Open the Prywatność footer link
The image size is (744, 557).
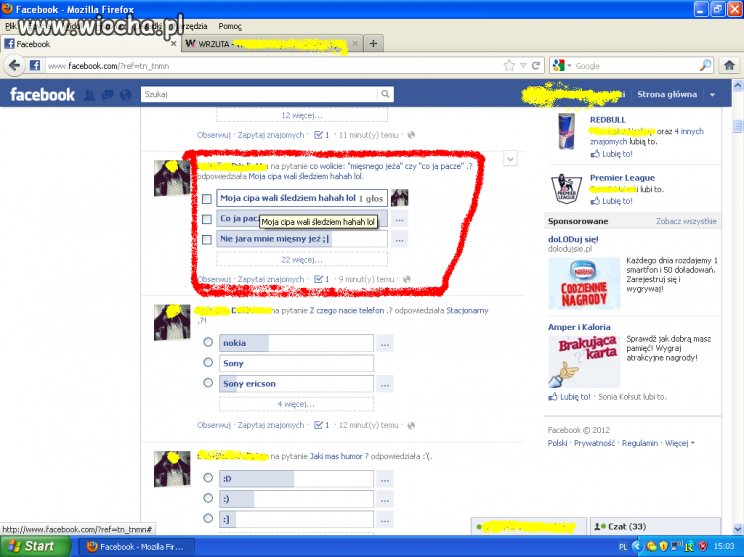[x=594, y=443]
